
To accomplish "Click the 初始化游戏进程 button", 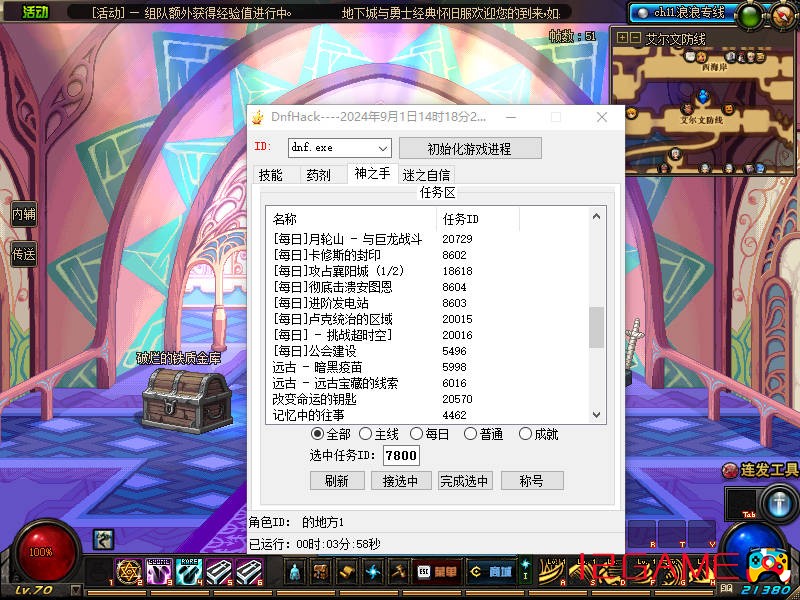I will click(470, 148).
